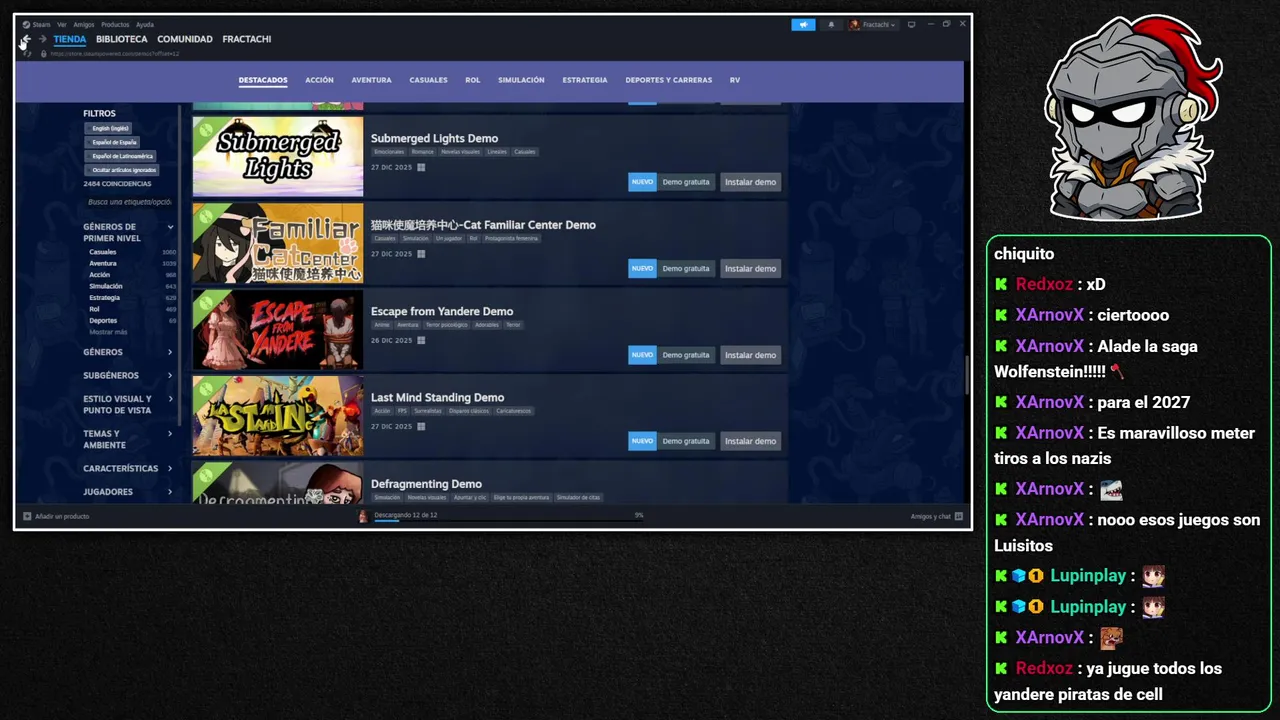Screen dimensions: 1280x720
Task: Switch to Big Picture mode monitor icon
Action: tap(911, 24)
